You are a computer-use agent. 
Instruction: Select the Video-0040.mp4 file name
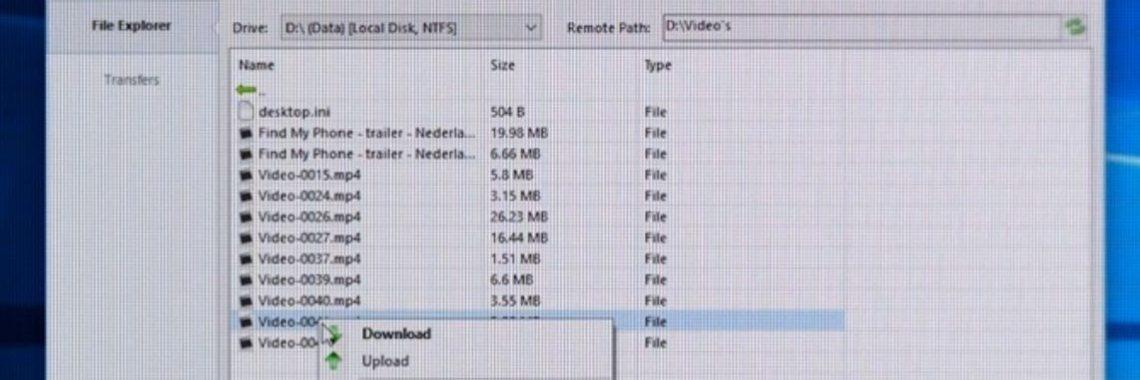coord(310,301)
